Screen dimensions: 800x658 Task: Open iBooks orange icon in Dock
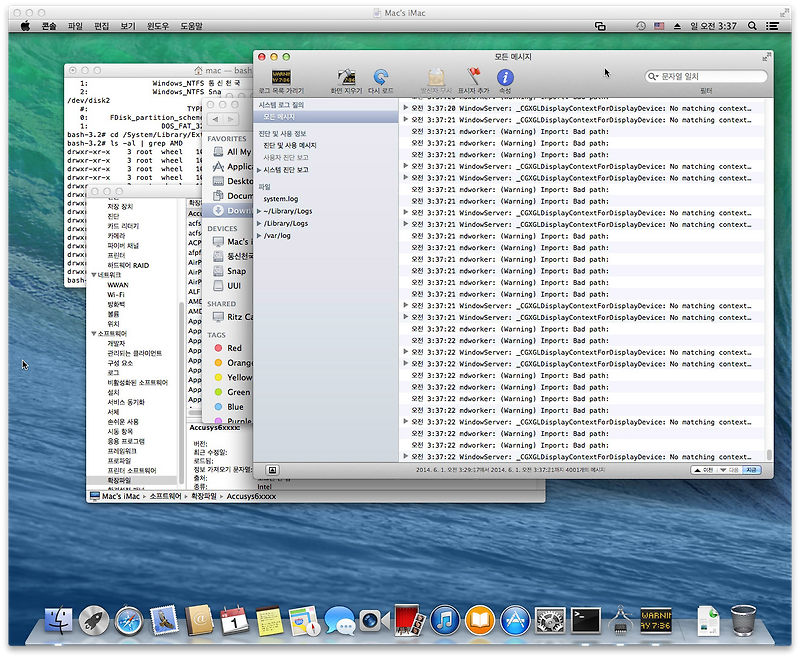480,620
